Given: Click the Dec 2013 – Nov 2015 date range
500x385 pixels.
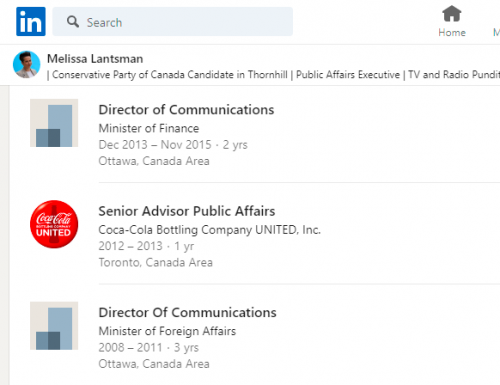Looking at the screenshot, I should 155,145.
